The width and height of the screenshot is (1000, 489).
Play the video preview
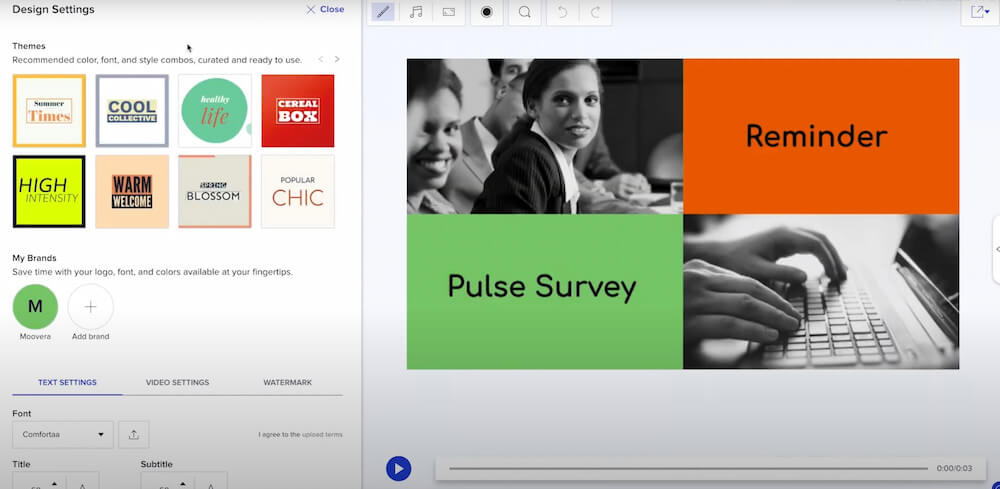pyautogui.click(x=398, y=468)
